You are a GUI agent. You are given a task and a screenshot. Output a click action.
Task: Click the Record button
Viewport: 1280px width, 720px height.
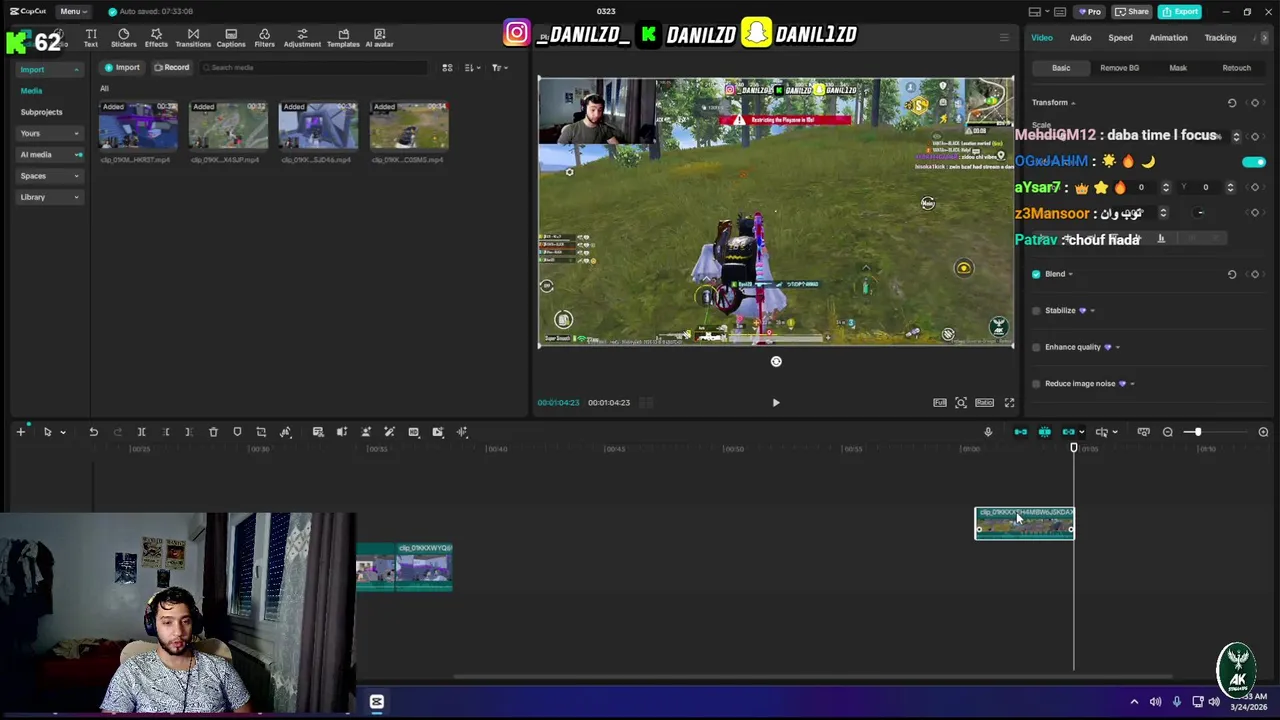171,67
